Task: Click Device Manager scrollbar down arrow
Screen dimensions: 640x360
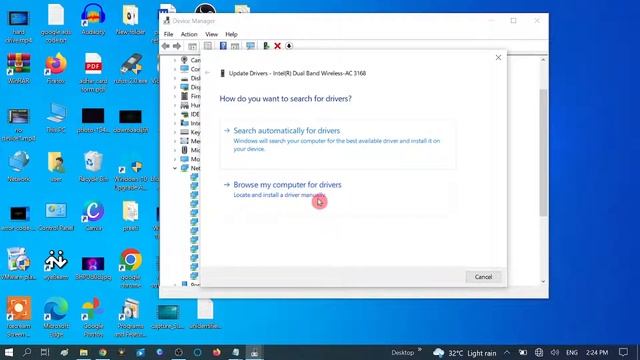Action: click(x=543, y=281)
